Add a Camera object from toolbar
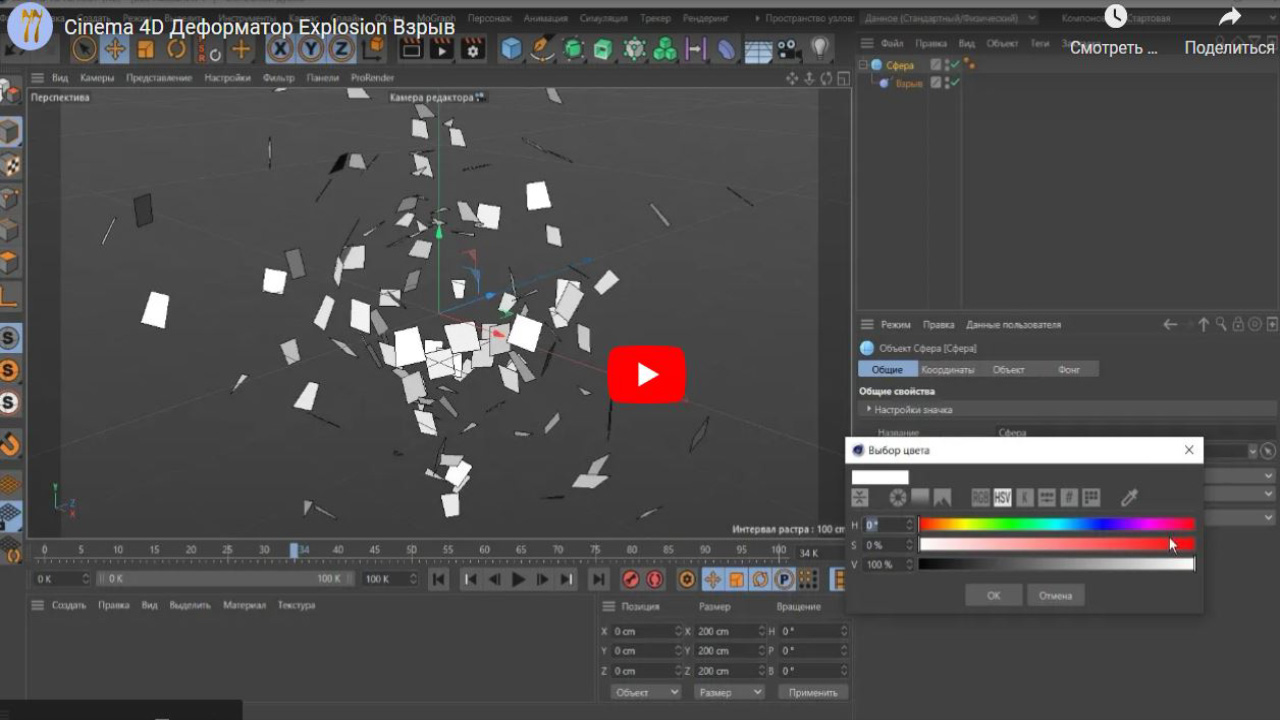 click(788, 49)
